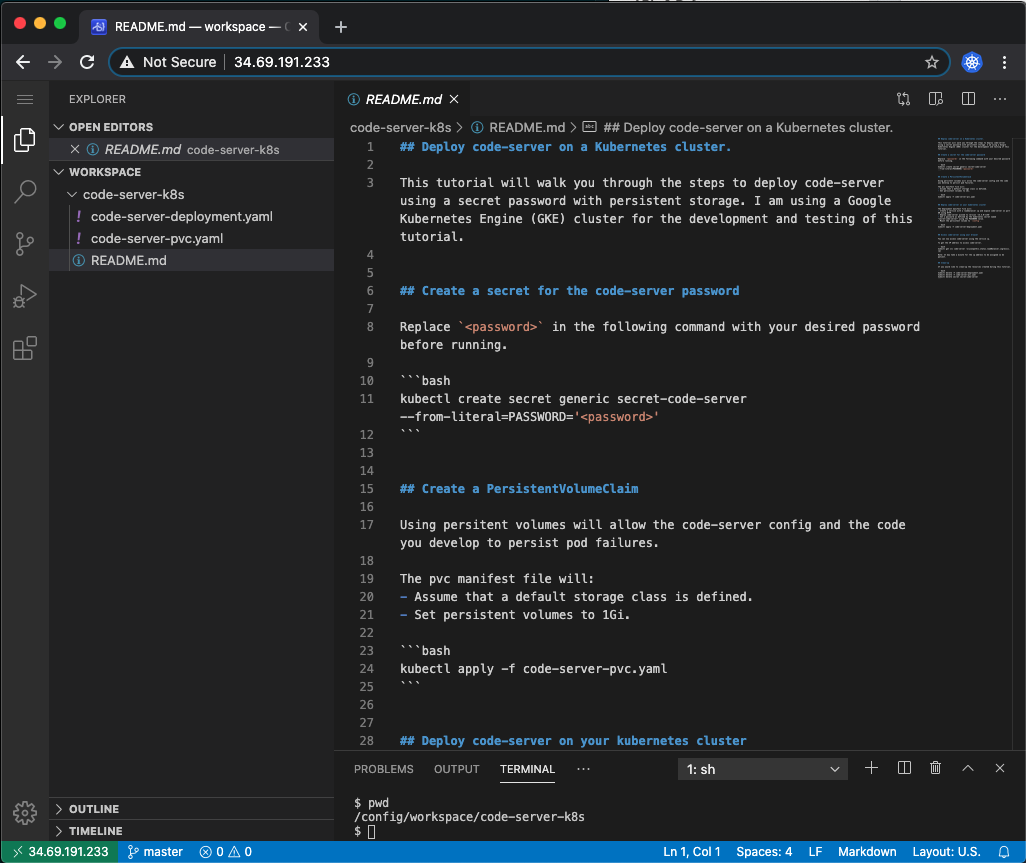1026x863 pixels.
Task: Open the Source Control view
Action: (x=25, y=244)
